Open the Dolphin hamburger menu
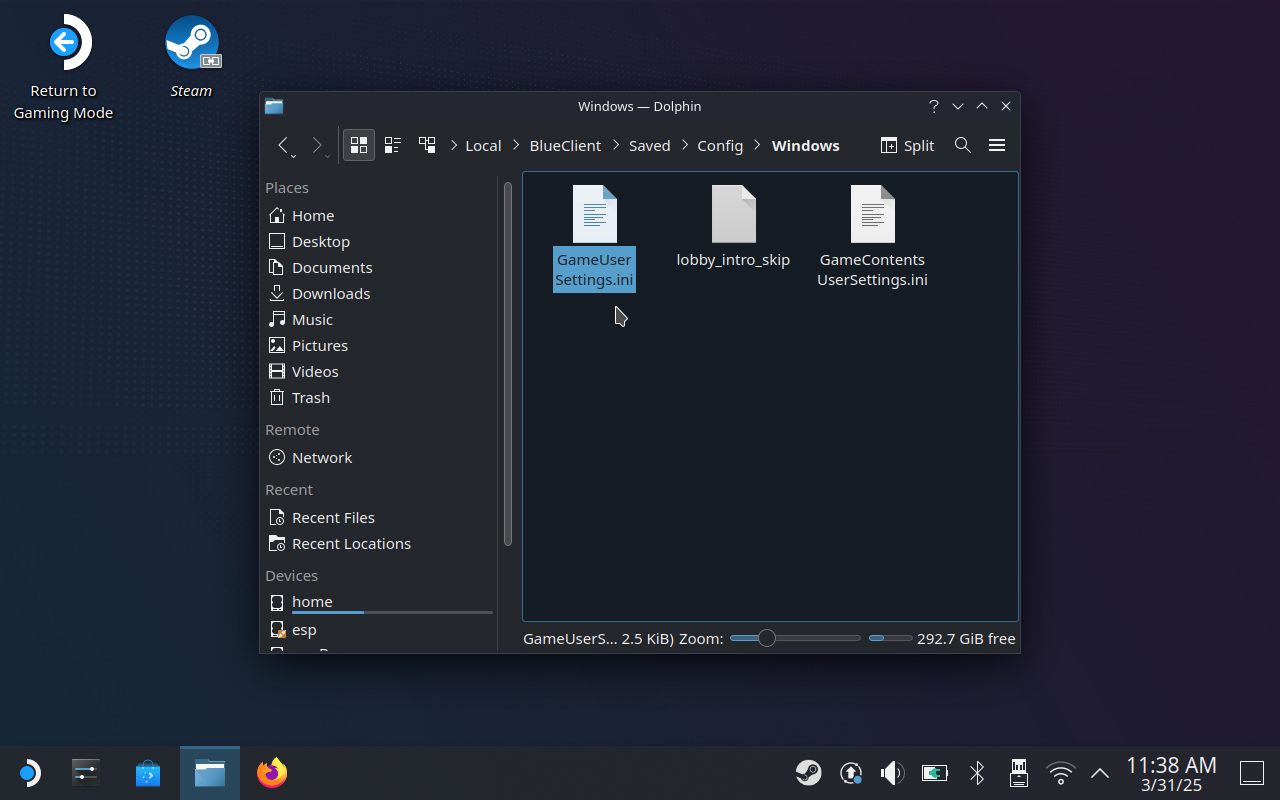This screenshot has height=800, width=1280. (x=997, y=145)
